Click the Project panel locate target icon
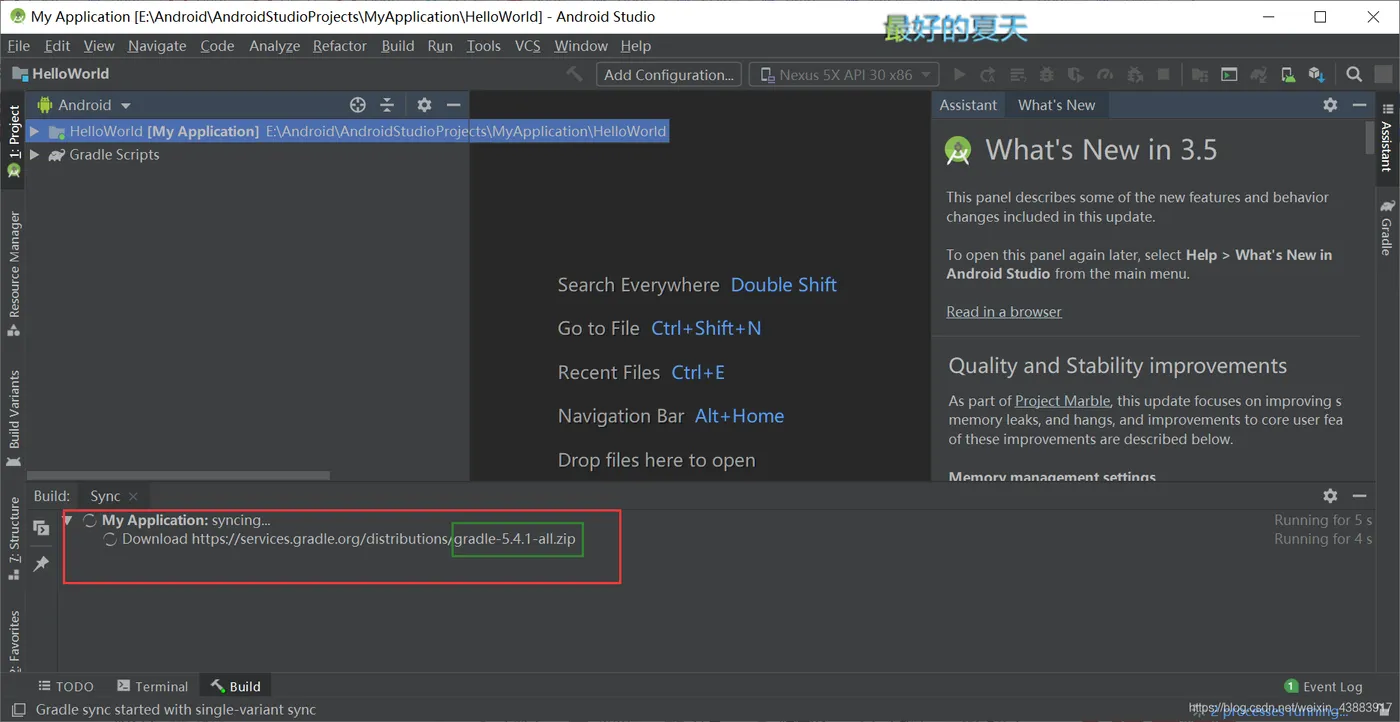 (358, 105)
